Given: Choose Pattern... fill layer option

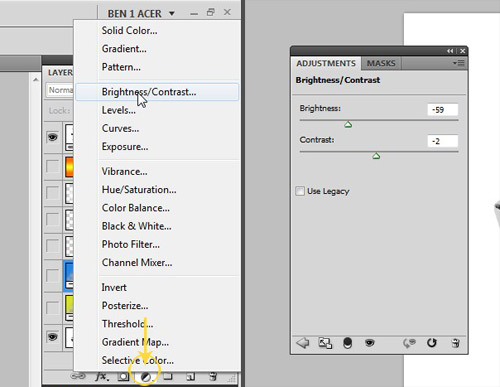Looking at the screenshot, I should pyautogui.click(x=121, y=67).
